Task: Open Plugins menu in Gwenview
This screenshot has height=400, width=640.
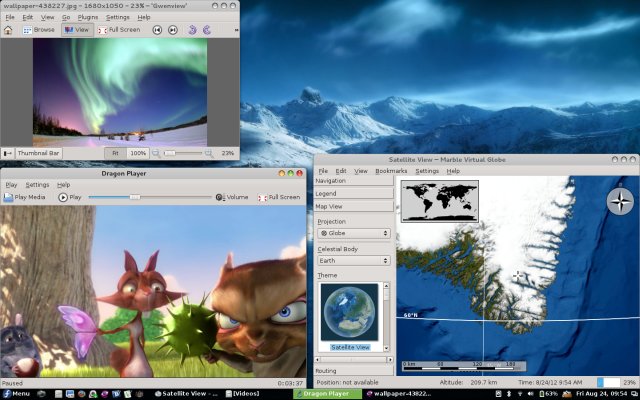Action: click(85, 17)
